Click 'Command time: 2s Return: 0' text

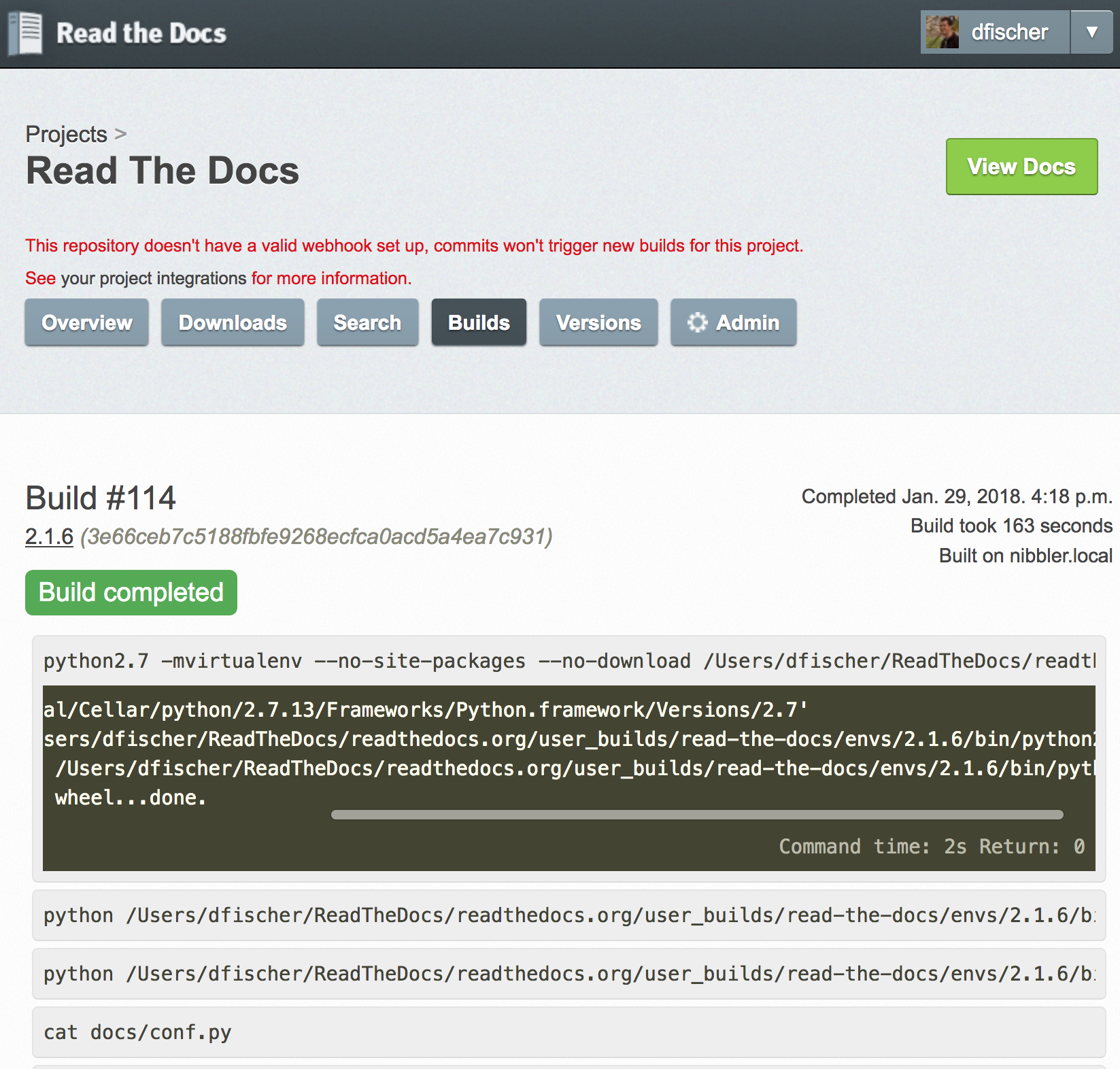point(932,847)
